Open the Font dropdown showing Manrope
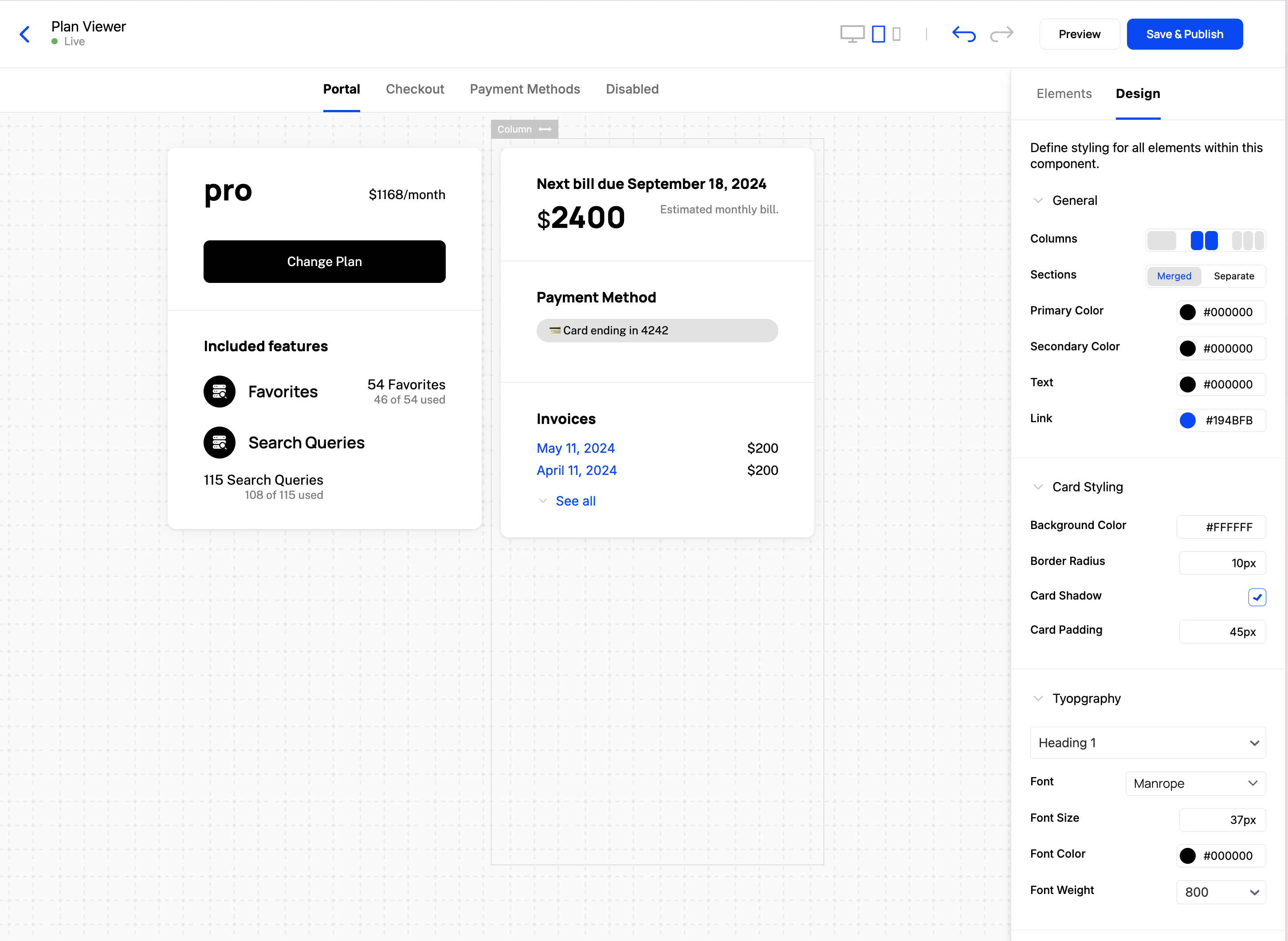 click(1194, 783)
